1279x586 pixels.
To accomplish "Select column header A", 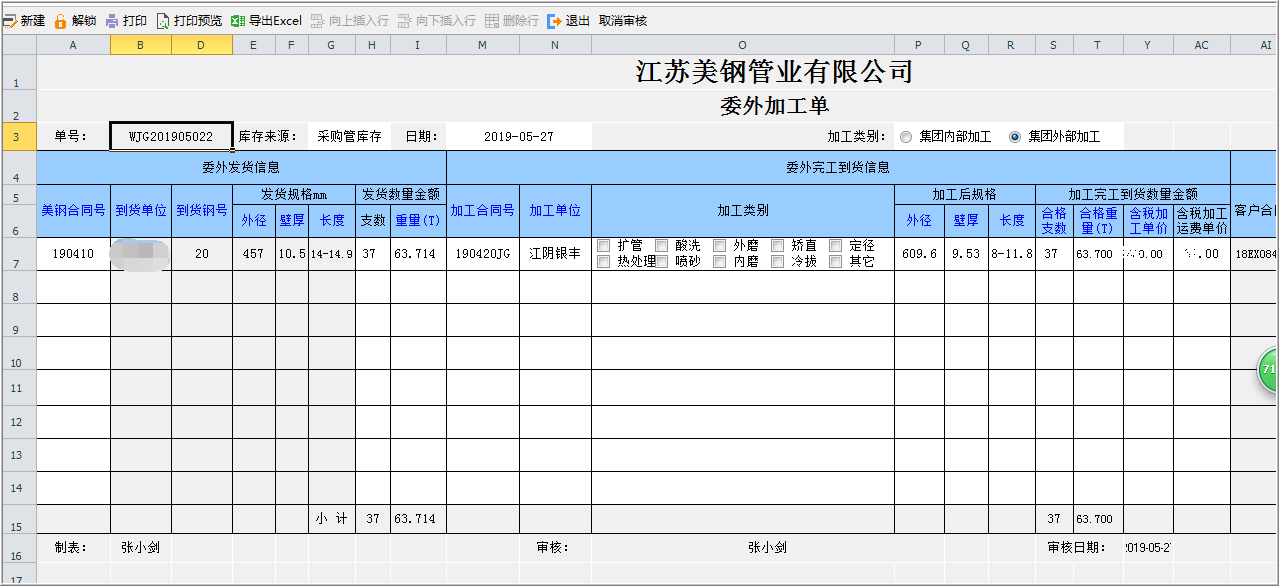I will tap(73, 45).
